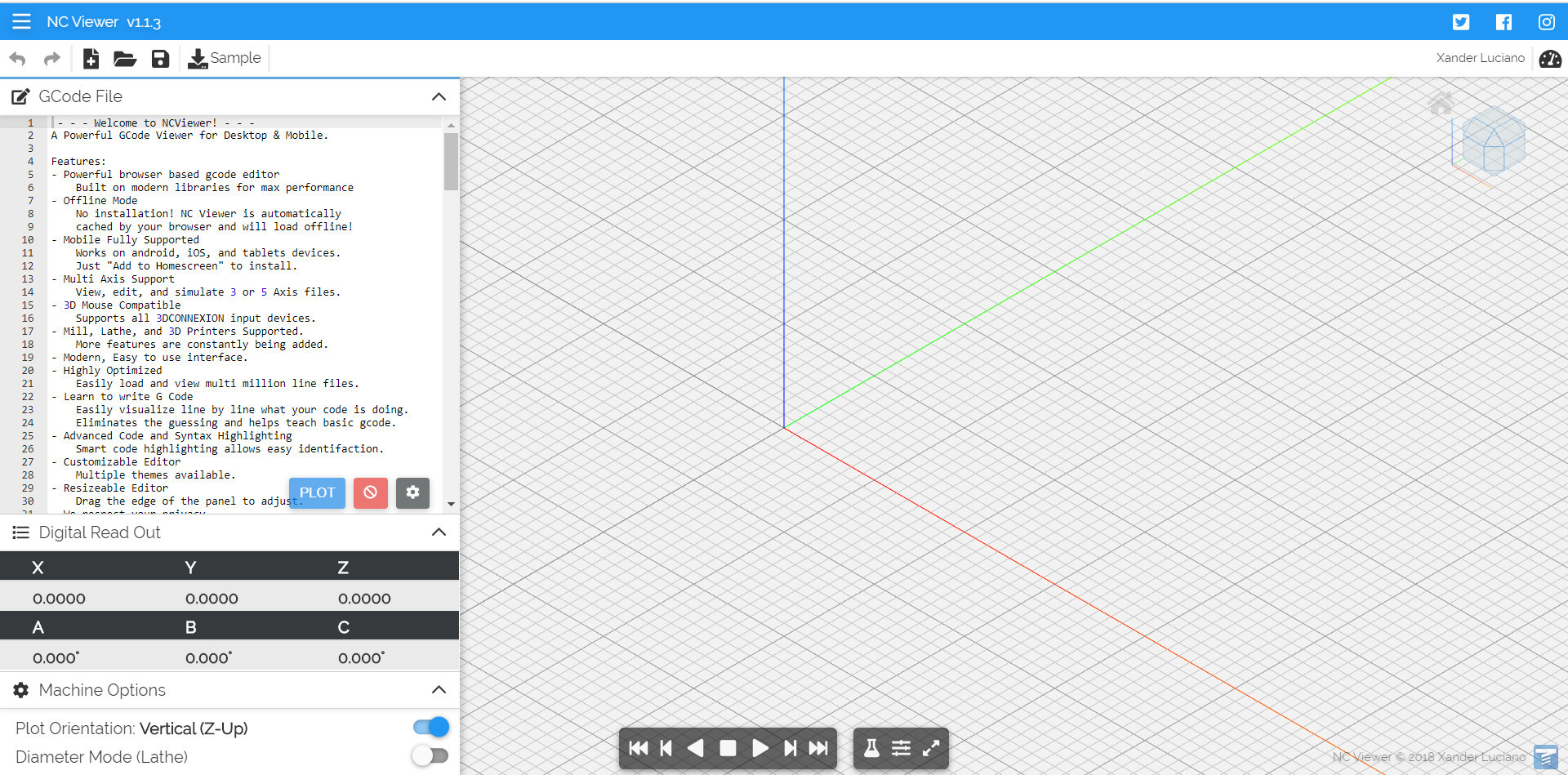This screenshot has height=775, width=1568.
Task: Stop the simulation
Action: pos(728,748)
